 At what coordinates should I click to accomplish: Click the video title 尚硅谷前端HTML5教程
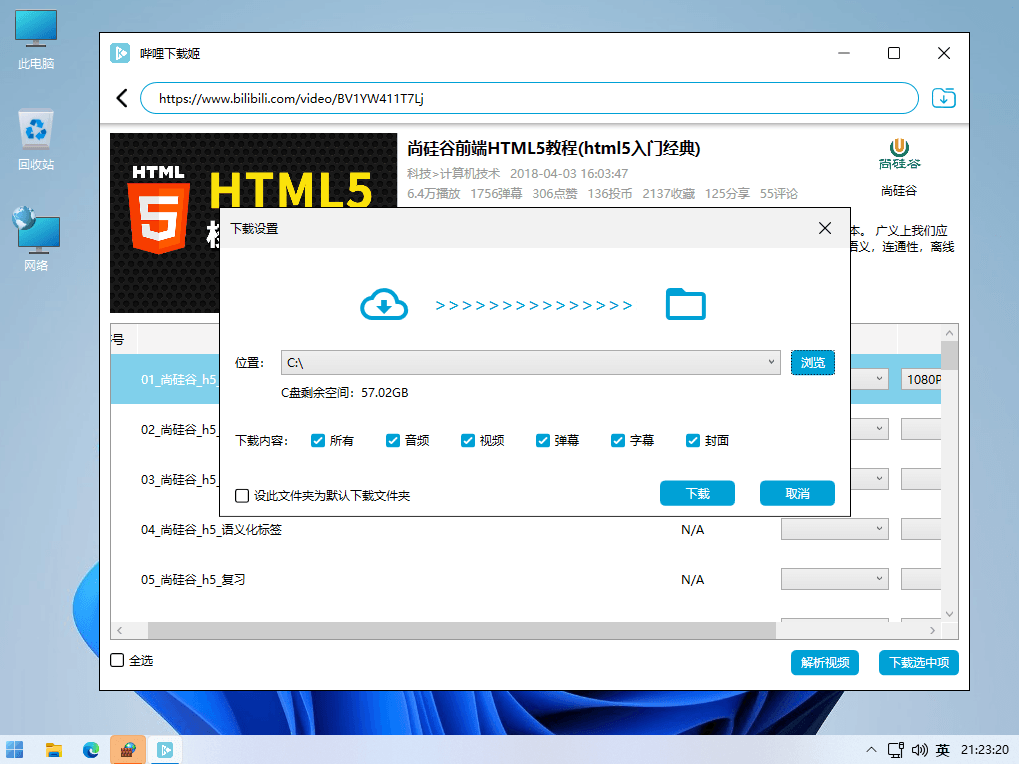click(x=554, y=149)
